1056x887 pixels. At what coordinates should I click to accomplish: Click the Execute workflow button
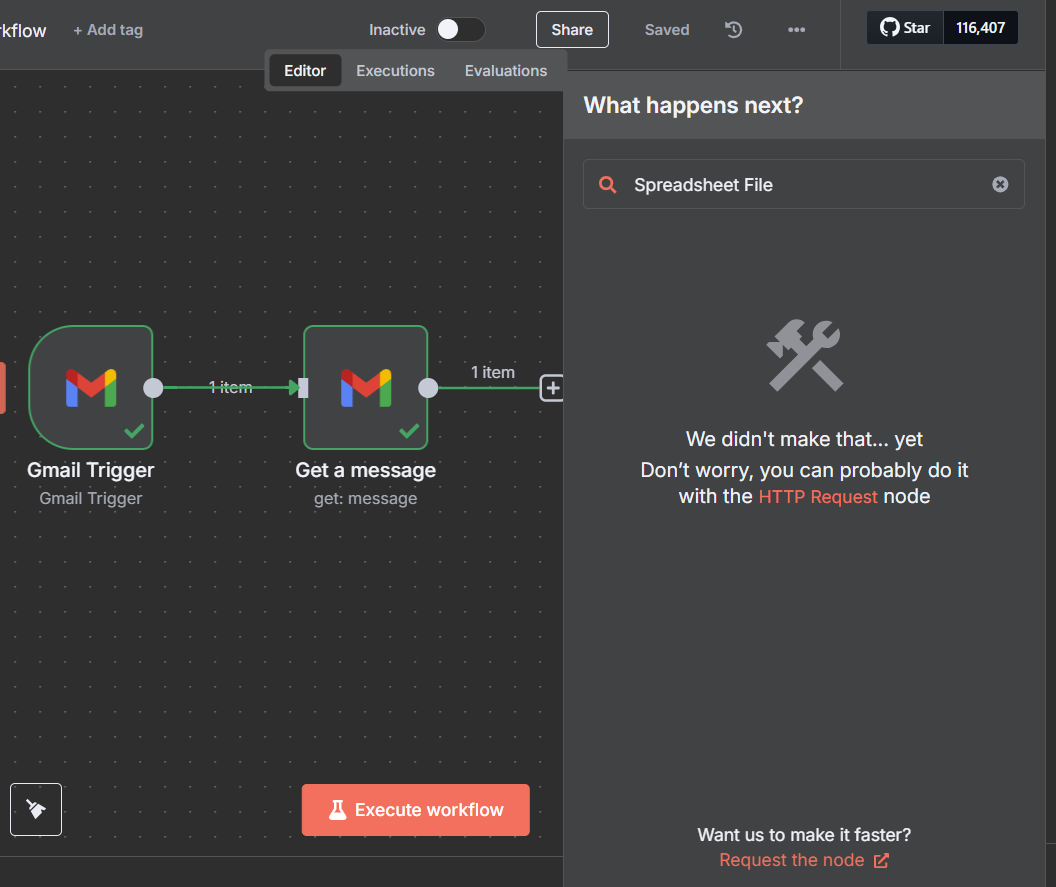416,810
